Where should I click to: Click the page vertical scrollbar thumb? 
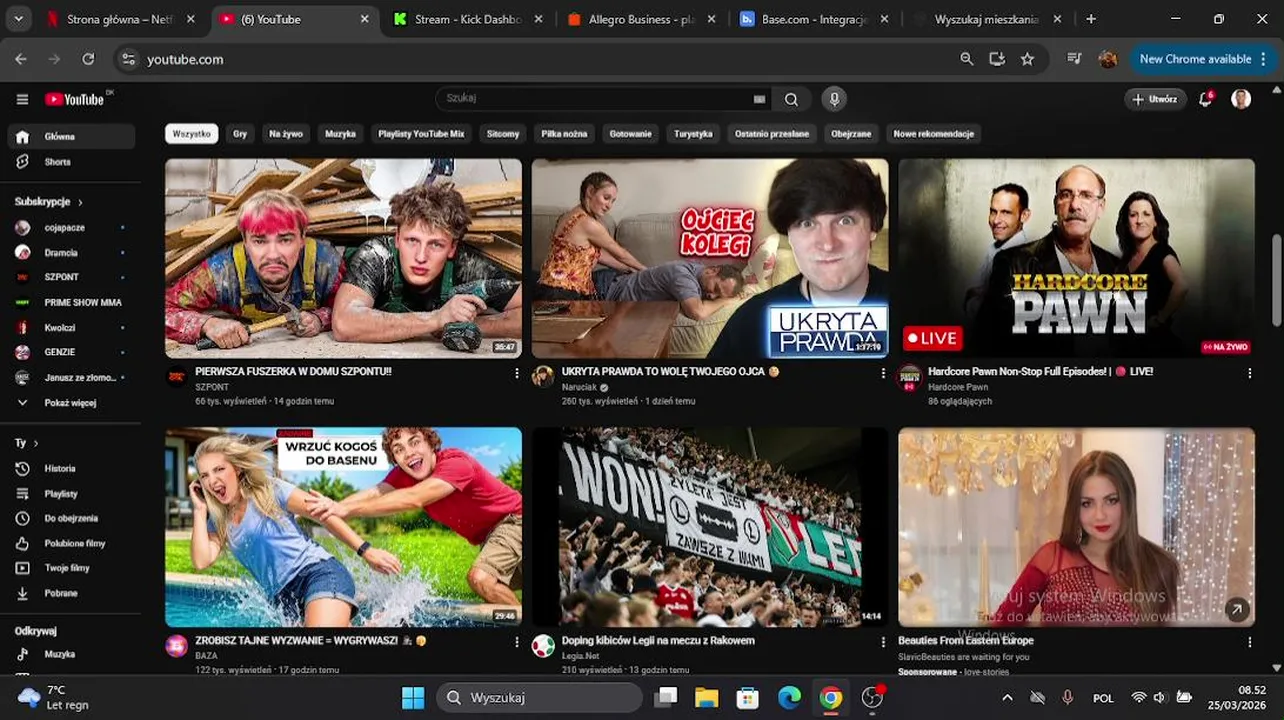click(x=1276, y=279)
